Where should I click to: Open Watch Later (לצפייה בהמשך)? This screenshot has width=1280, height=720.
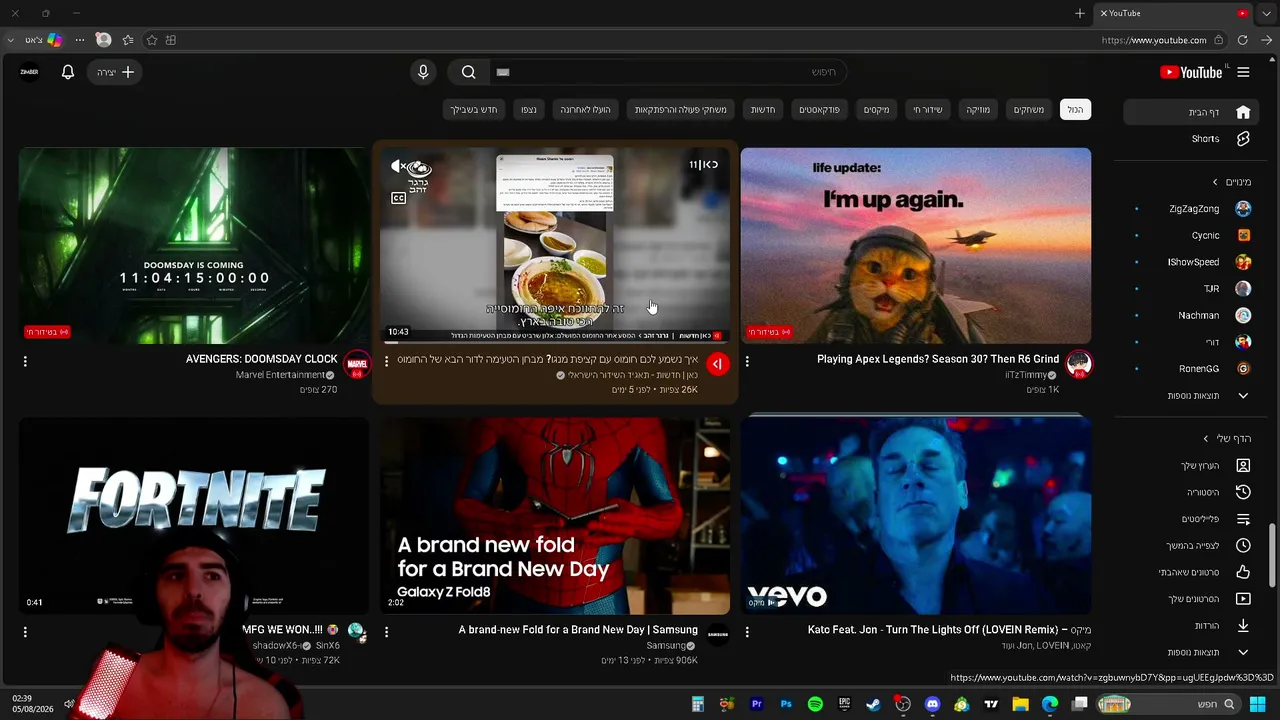click(x=1193, y=545)
